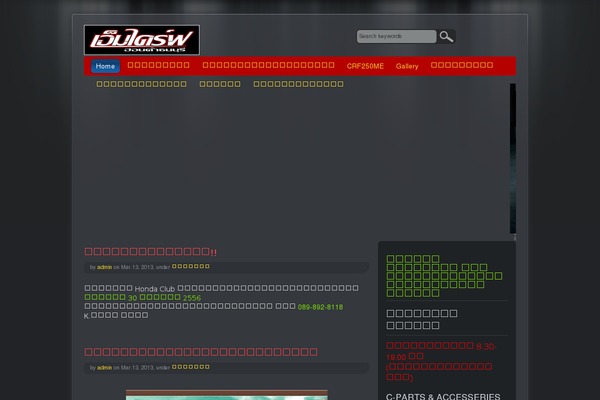Focus the Search keywords input field
Image resolution: width=600 pixels, height=400 pixels.
click(x=396, y=37)
